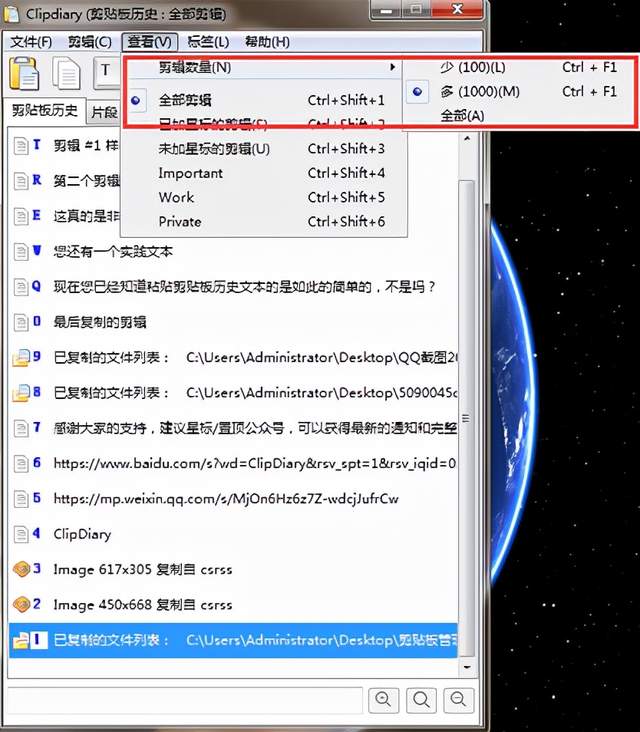Click the image icon of Image 617x305
The height and width of the screenshot is (732, 640).
[x=21, y=570]
